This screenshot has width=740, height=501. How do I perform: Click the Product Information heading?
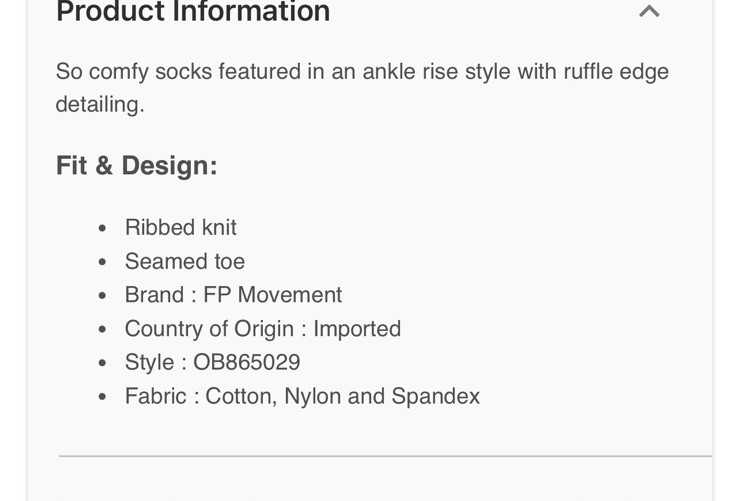193,12
